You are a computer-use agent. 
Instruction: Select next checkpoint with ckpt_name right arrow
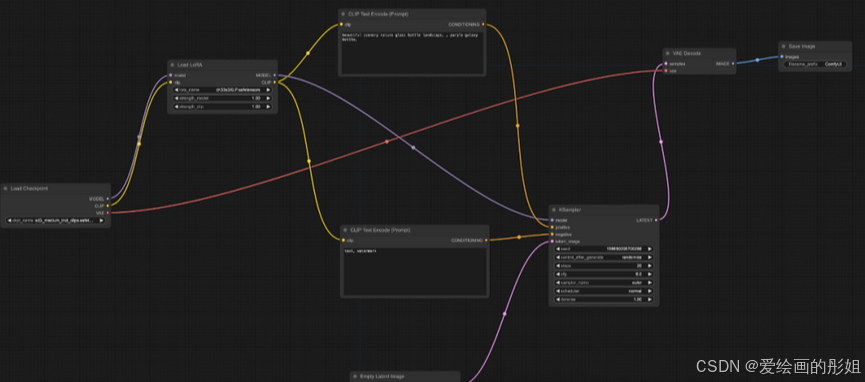pos(102,220)
